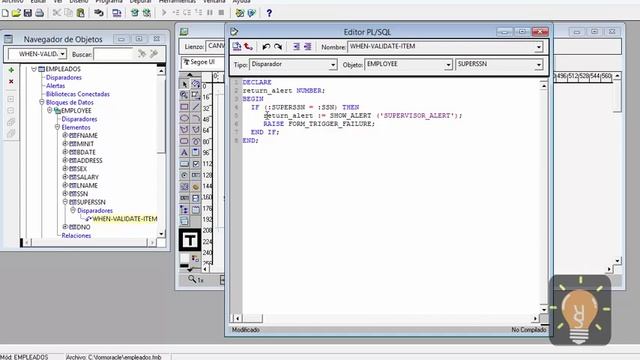Click the 'No Compilado' status text

point(529,329)
